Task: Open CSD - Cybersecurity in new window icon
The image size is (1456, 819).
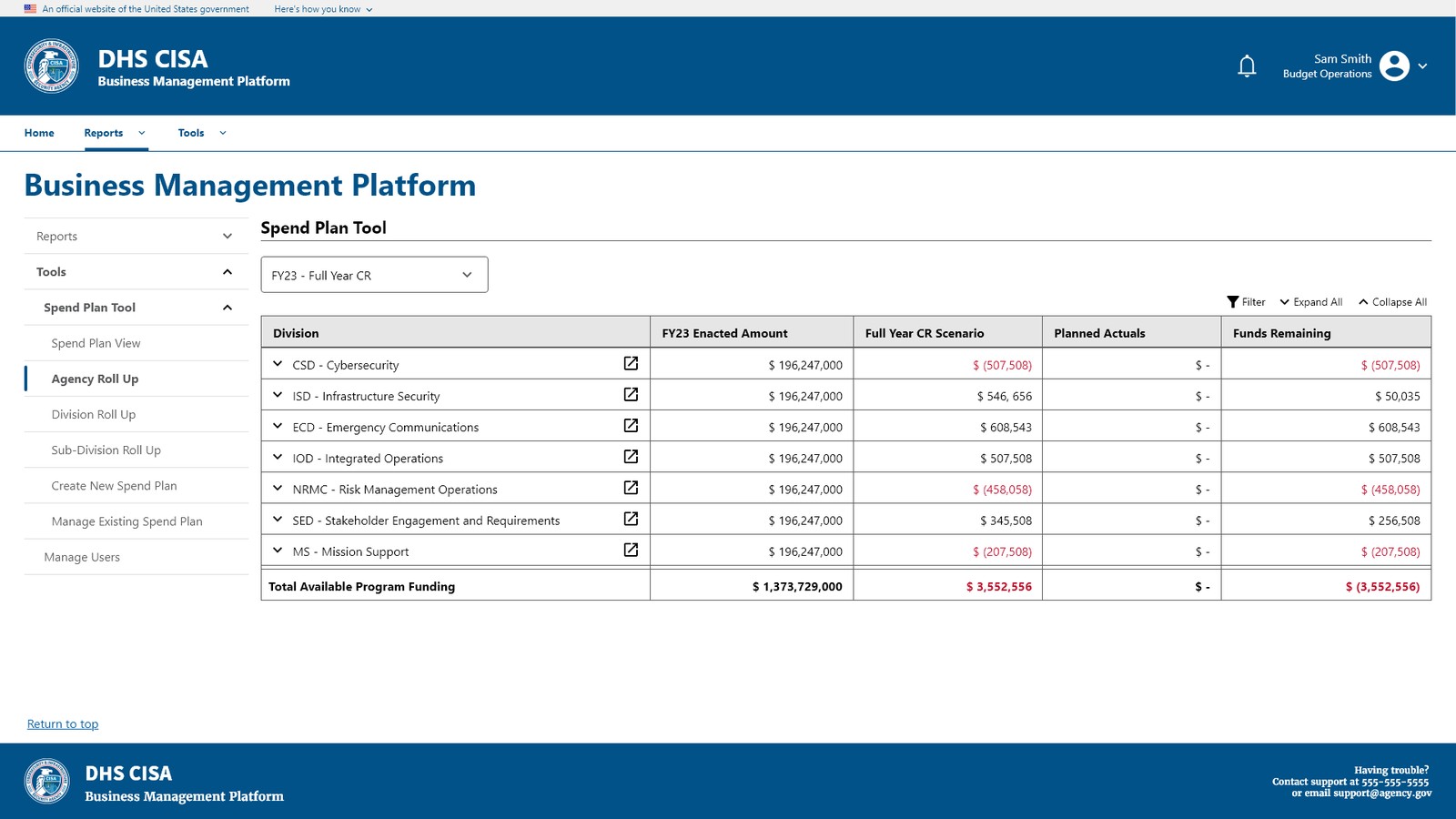Action: (x=631, y=363)
